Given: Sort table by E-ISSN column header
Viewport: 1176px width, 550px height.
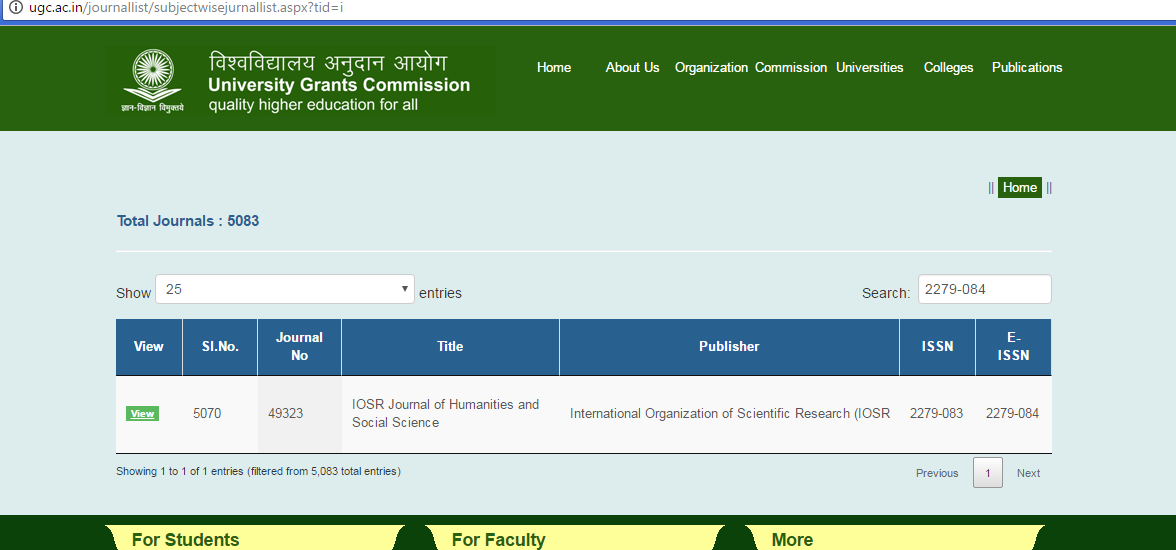Looking at the screenshot, I should (1013, 347).
